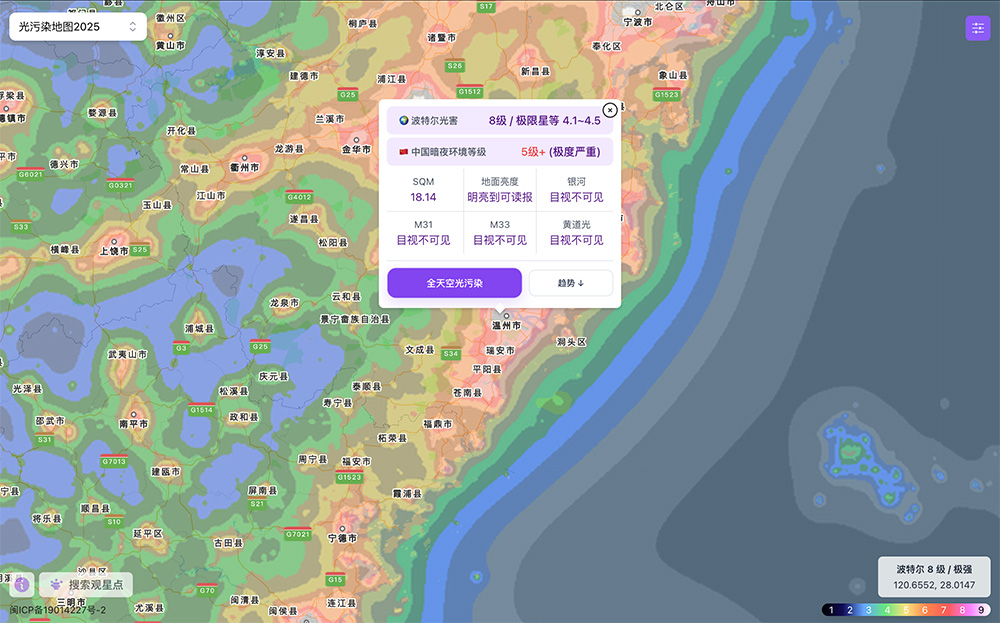Image resolution: width=1000 pixels, height=623 pixels.
Task: Click the M31 目视不可见 cell
Action: [x=423, y=233]
